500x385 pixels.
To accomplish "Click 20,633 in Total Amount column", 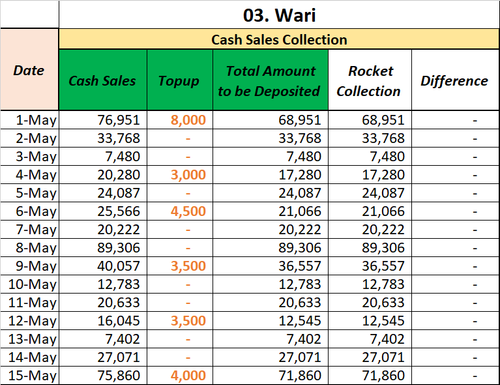I will pos(270,303).
